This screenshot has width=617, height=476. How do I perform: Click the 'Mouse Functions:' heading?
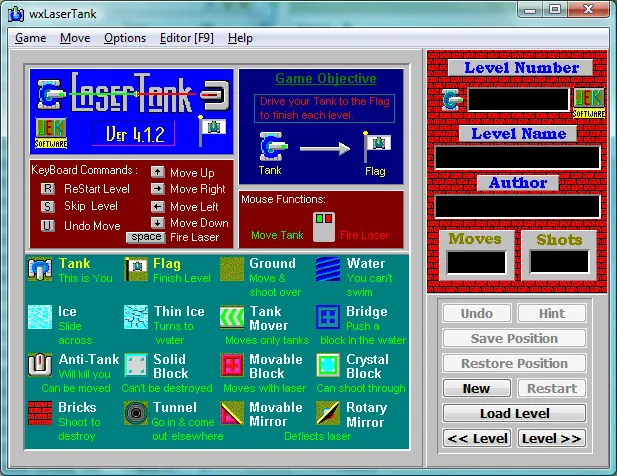[283, 199]
